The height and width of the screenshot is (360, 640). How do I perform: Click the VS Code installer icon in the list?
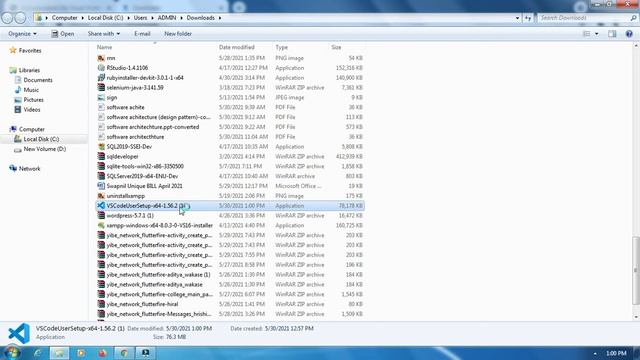tap(101, 206)
